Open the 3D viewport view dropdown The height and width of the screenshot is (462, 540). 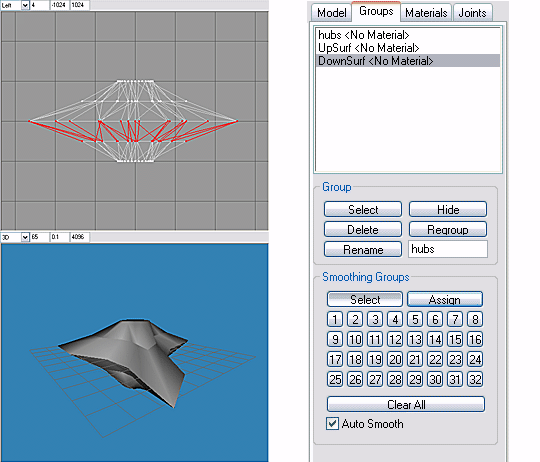click(25, 237)
